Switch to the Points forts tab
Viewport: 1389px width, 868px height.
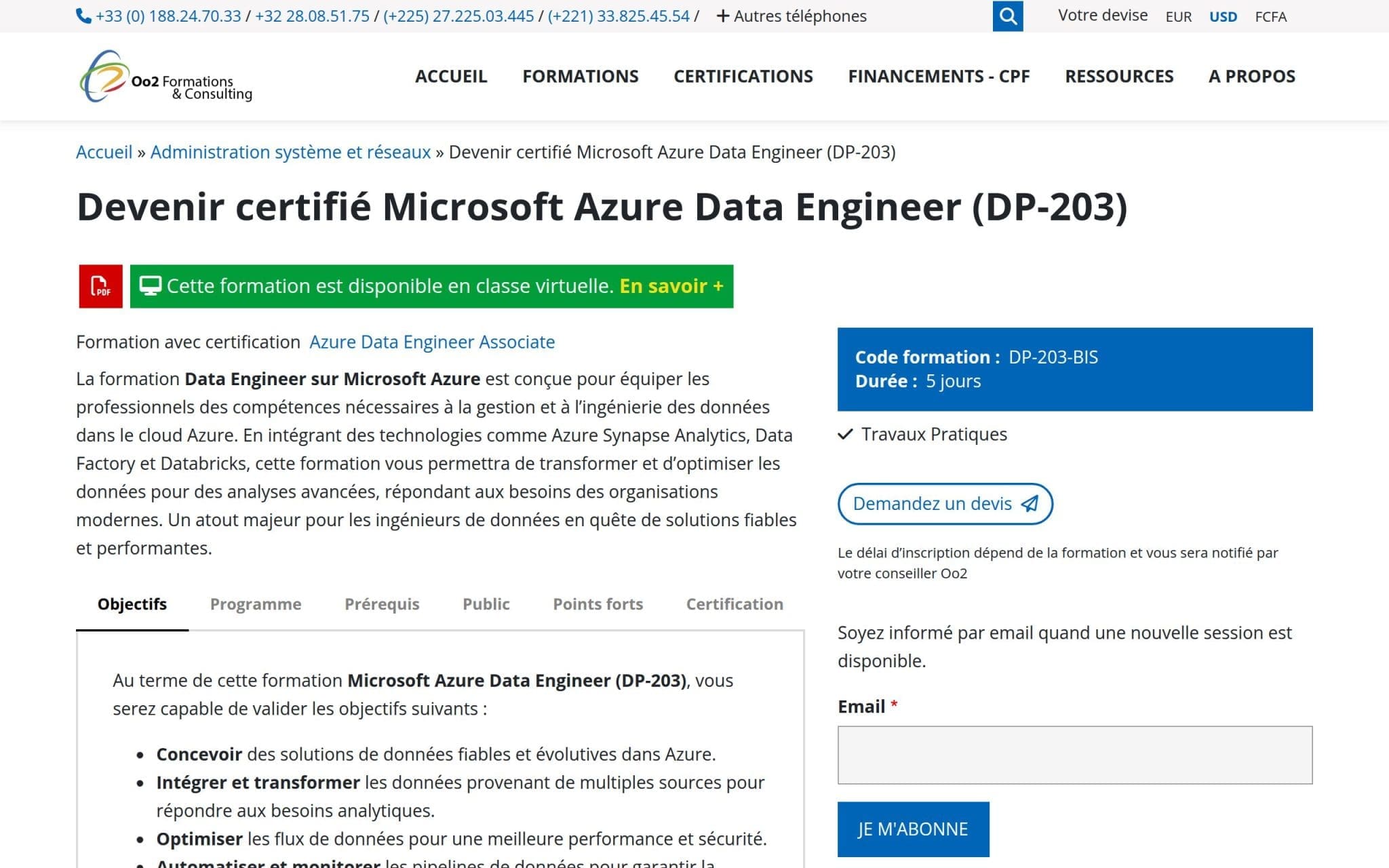[598, 604]
